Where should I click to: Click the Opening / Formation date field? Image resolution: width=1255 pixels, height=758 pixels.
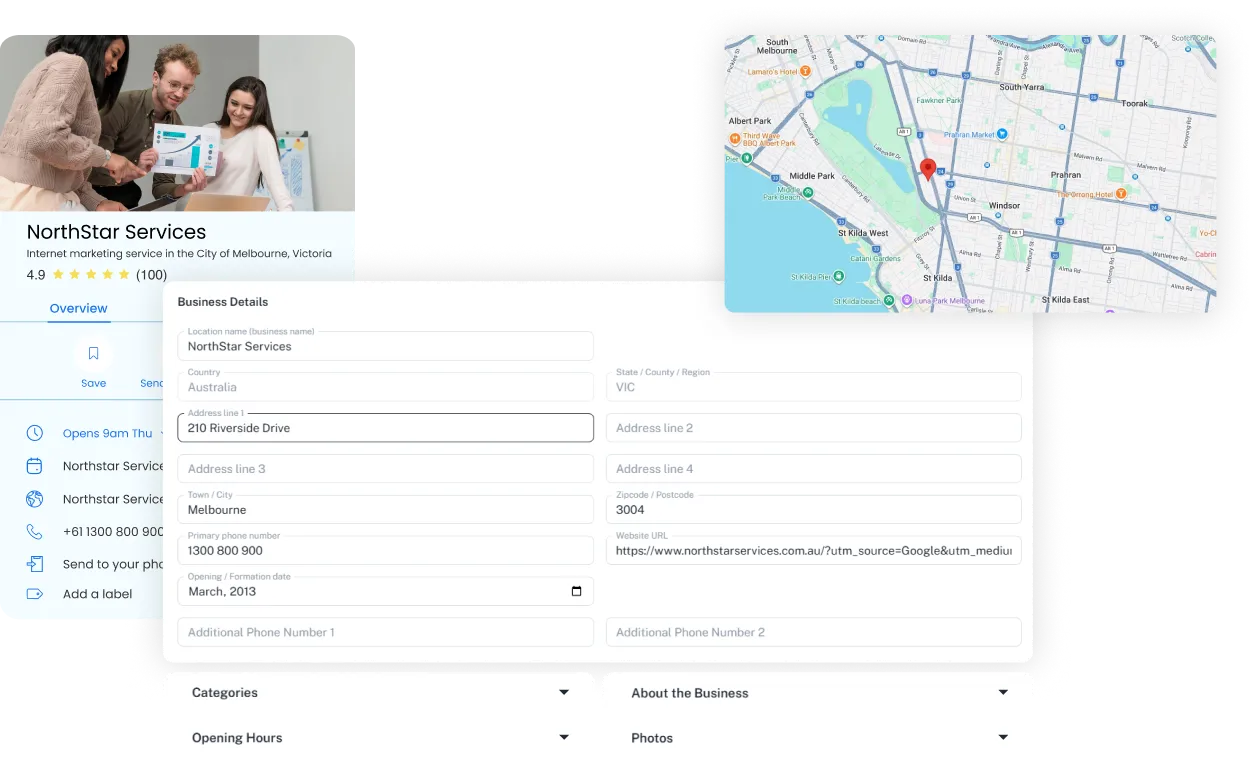pyautogui.click(x=385, y=591)
